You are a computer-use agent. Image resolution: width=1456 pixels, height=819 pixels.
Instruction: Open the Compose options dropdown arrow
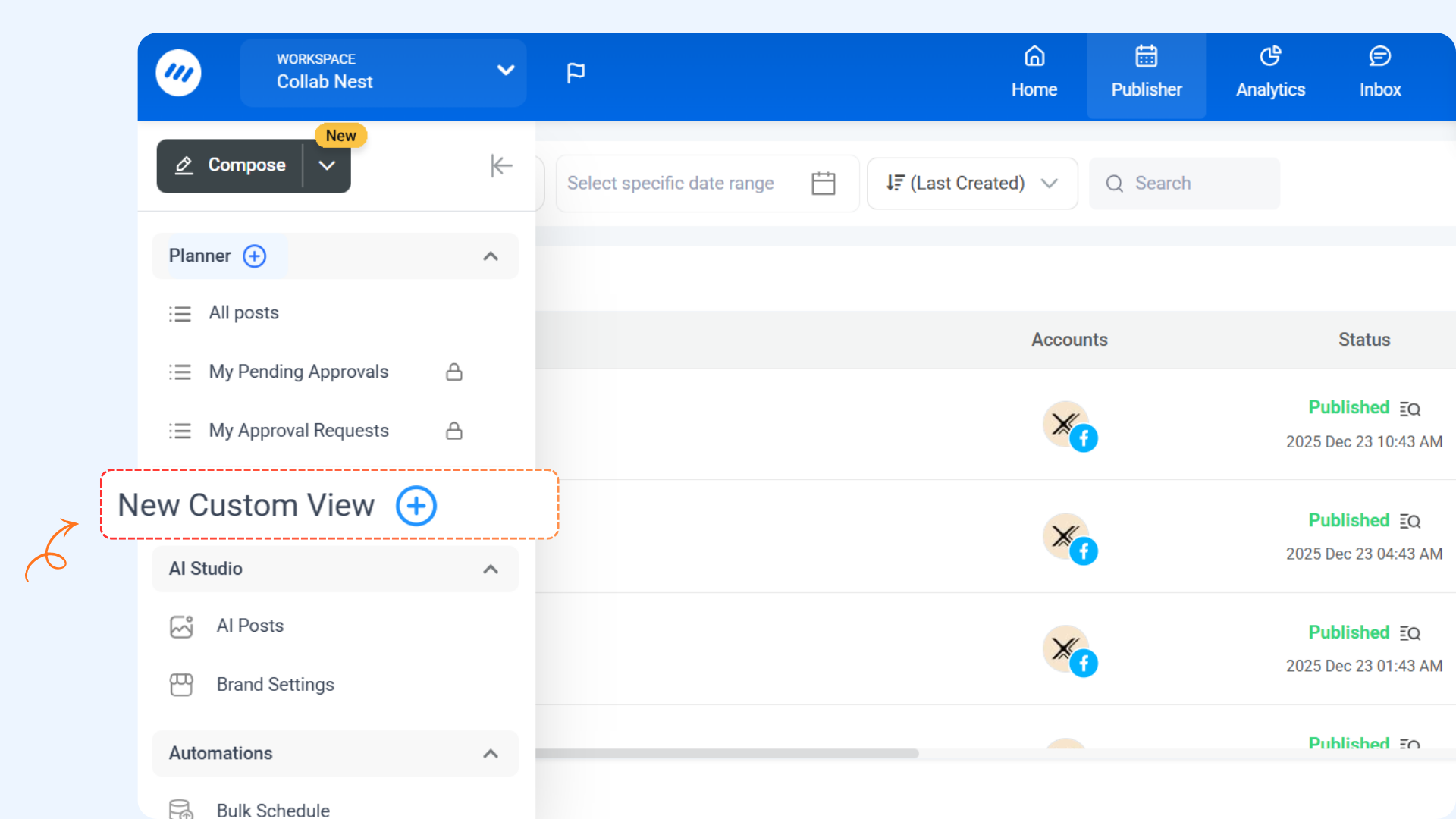pyautogui.click(x=327, y=165)
